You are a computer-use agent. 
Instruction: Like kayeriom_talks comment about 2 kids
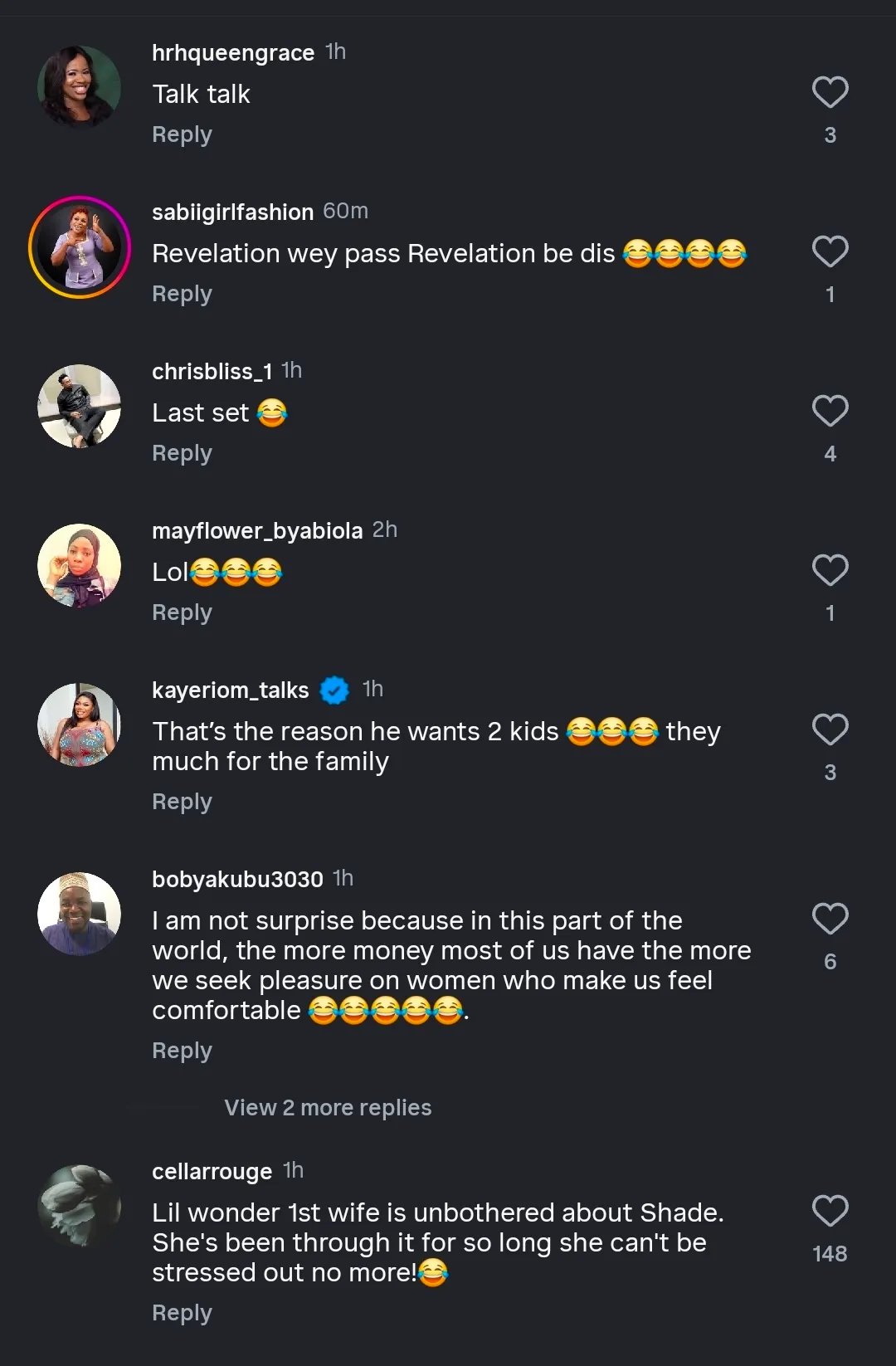pyautogui.click(x=830, y=729)
